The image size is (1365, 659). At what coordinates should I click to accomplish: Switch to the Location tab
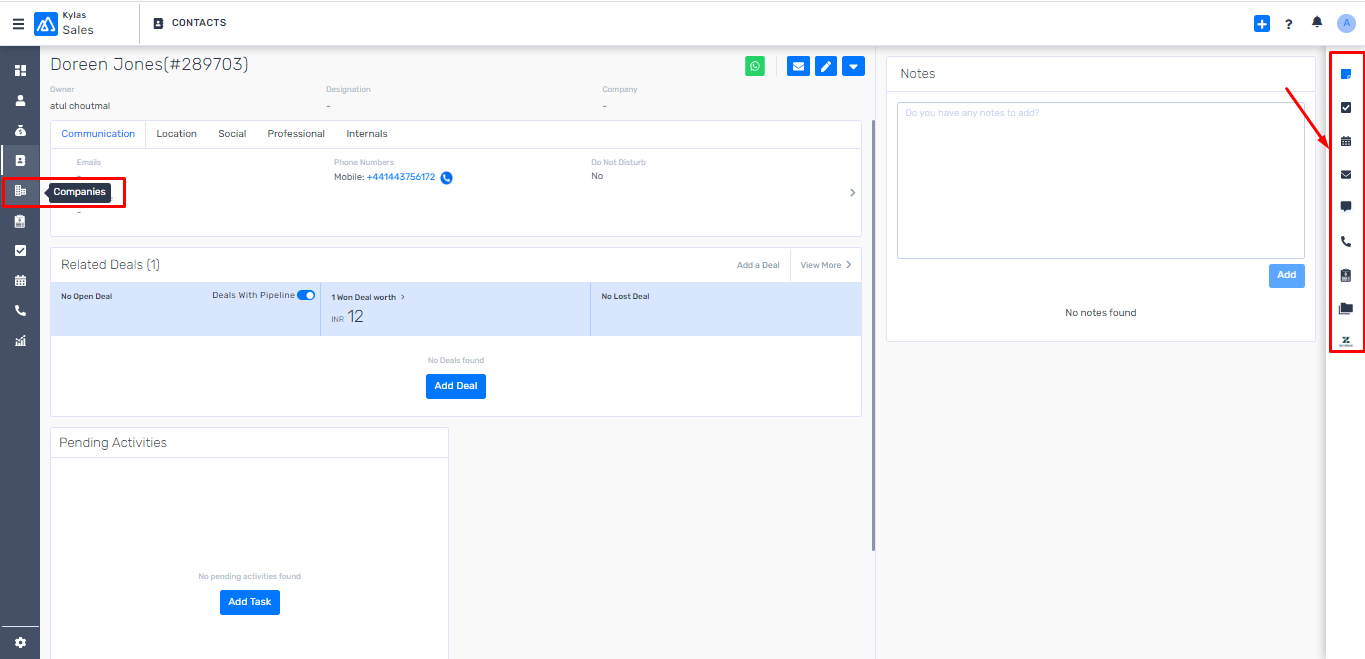tap(176, 134)
